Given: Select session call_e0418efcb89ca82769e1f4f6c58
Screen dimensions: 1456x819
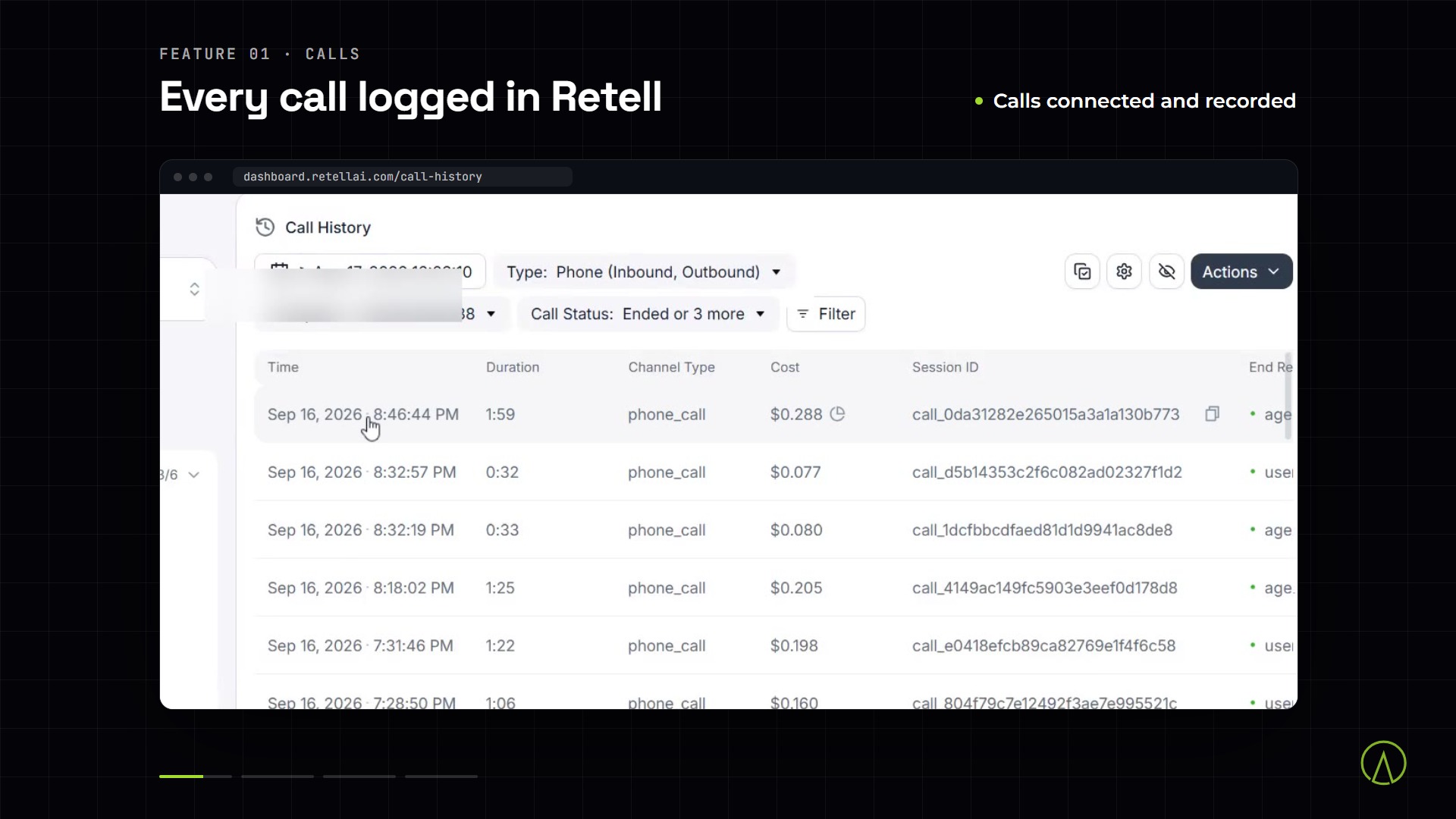Looking at the screenshot, I should [1043, 646].
